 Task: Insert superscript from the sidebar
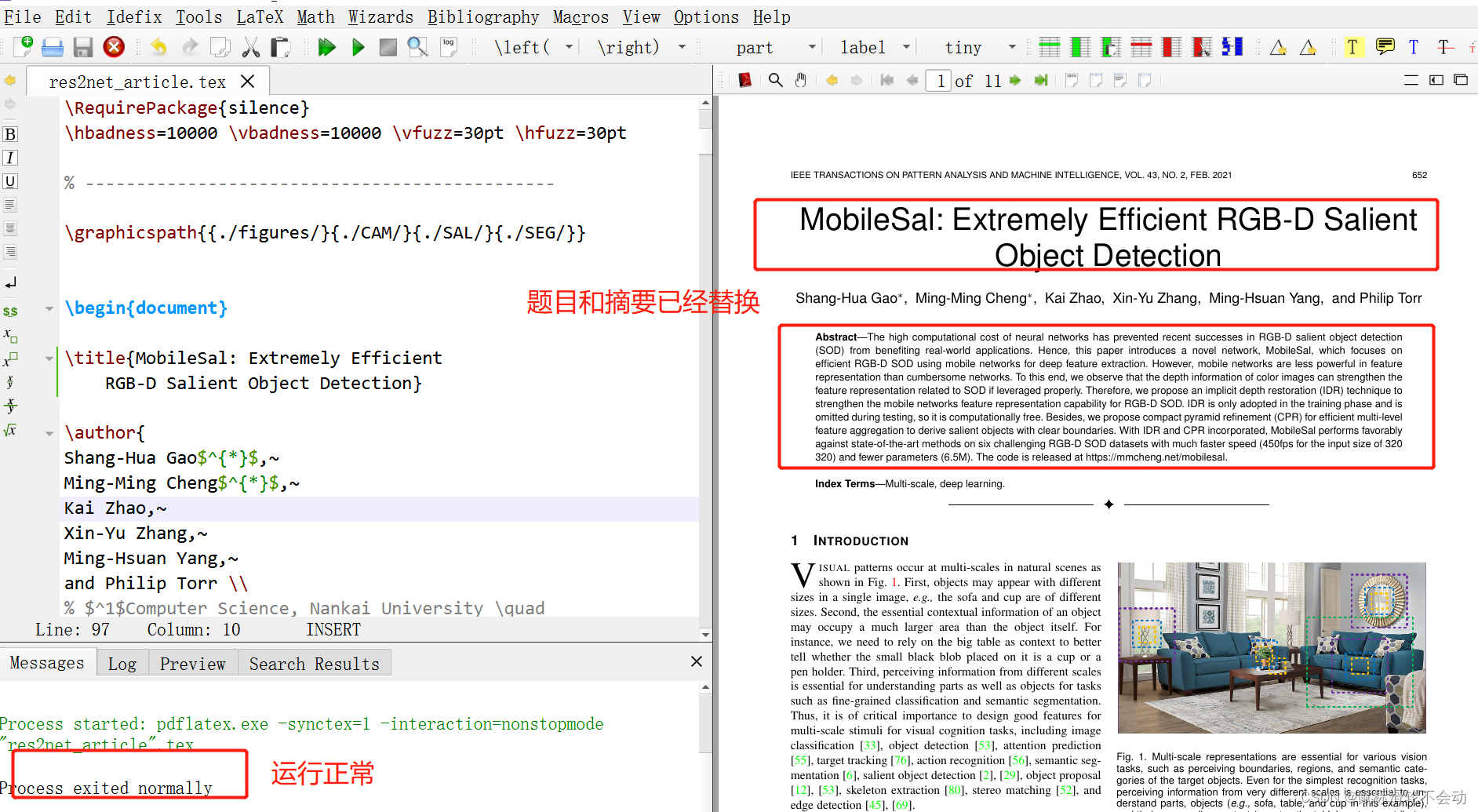click(x=10, y=359)
